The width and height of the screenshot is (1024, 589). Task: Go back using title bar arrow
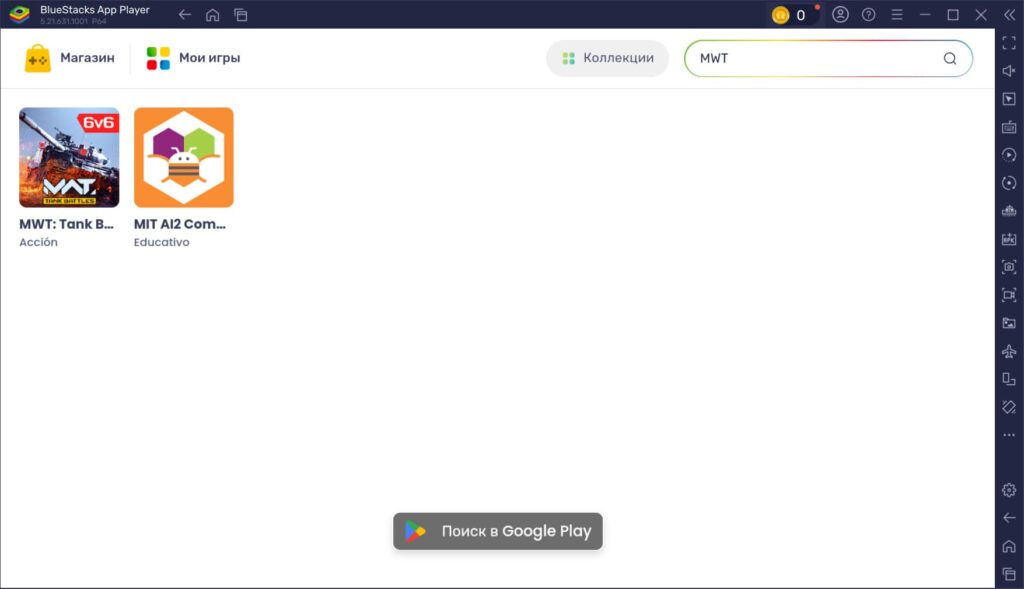[184, 15]
